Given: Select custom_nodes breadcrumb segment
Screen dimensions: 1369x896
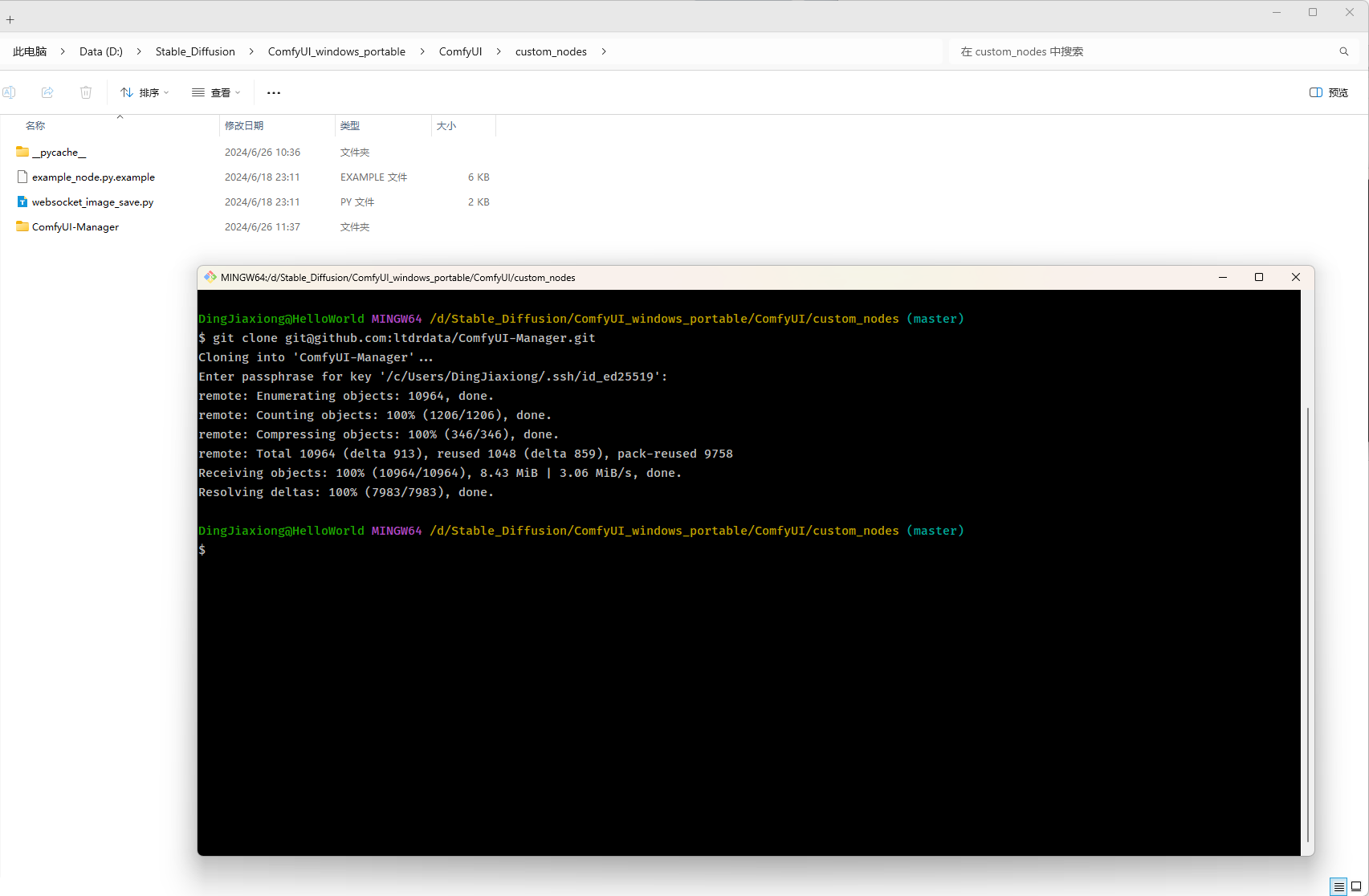Looking at the screenshot, I should point(551,51).
